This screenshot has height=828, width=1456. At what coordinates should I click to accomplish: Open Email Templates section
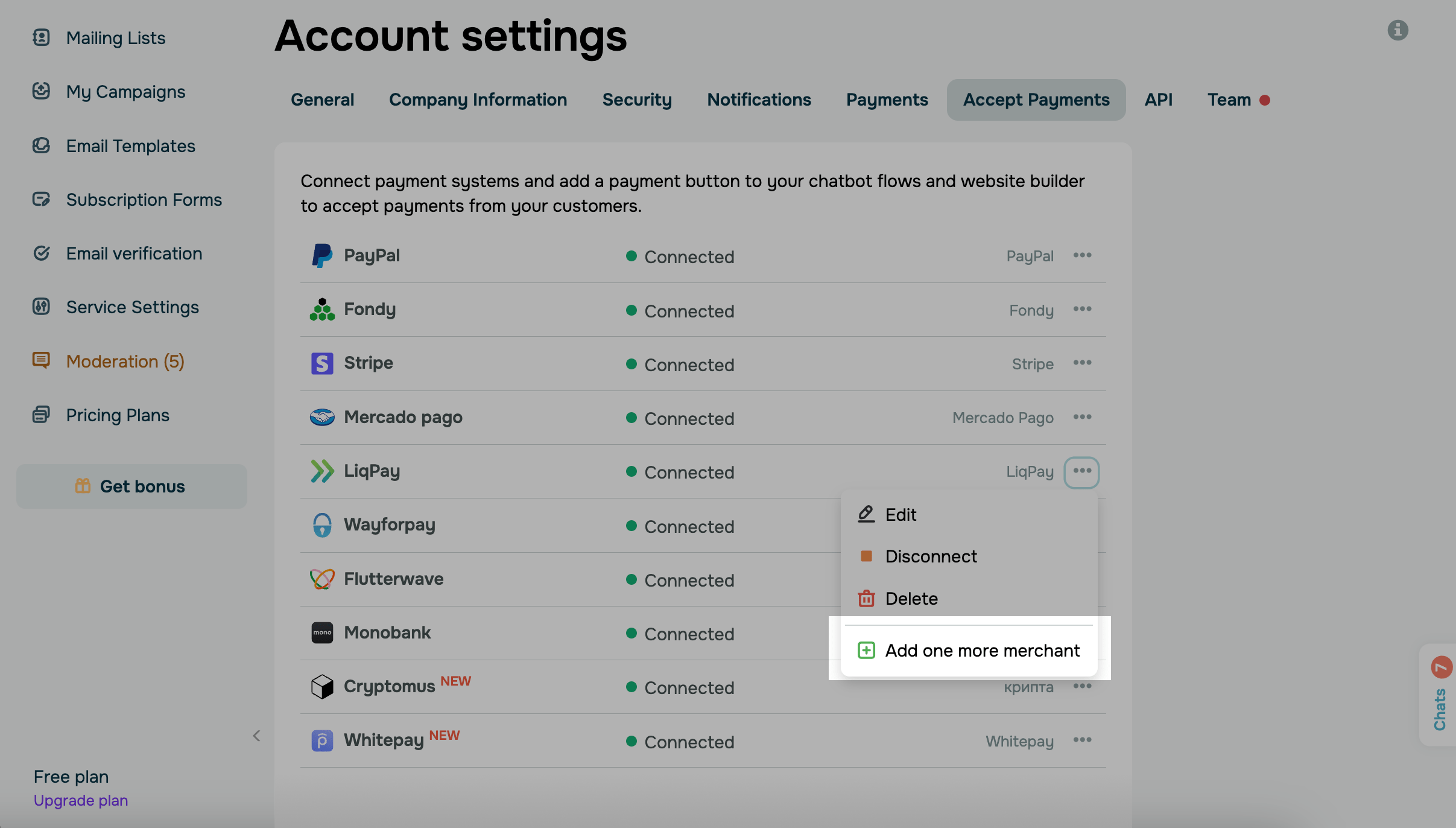pos(130,146)
